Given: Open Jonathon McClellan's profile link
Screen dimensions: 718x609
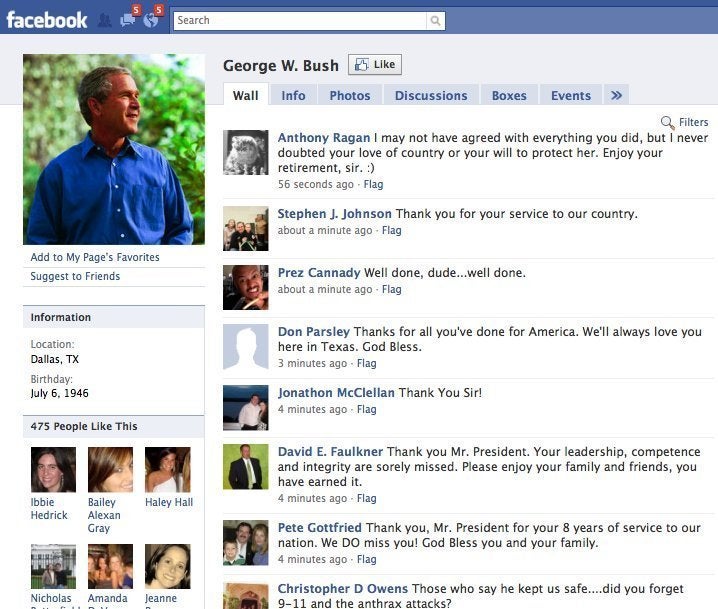Looking at the screenshot, I should 336,393.
